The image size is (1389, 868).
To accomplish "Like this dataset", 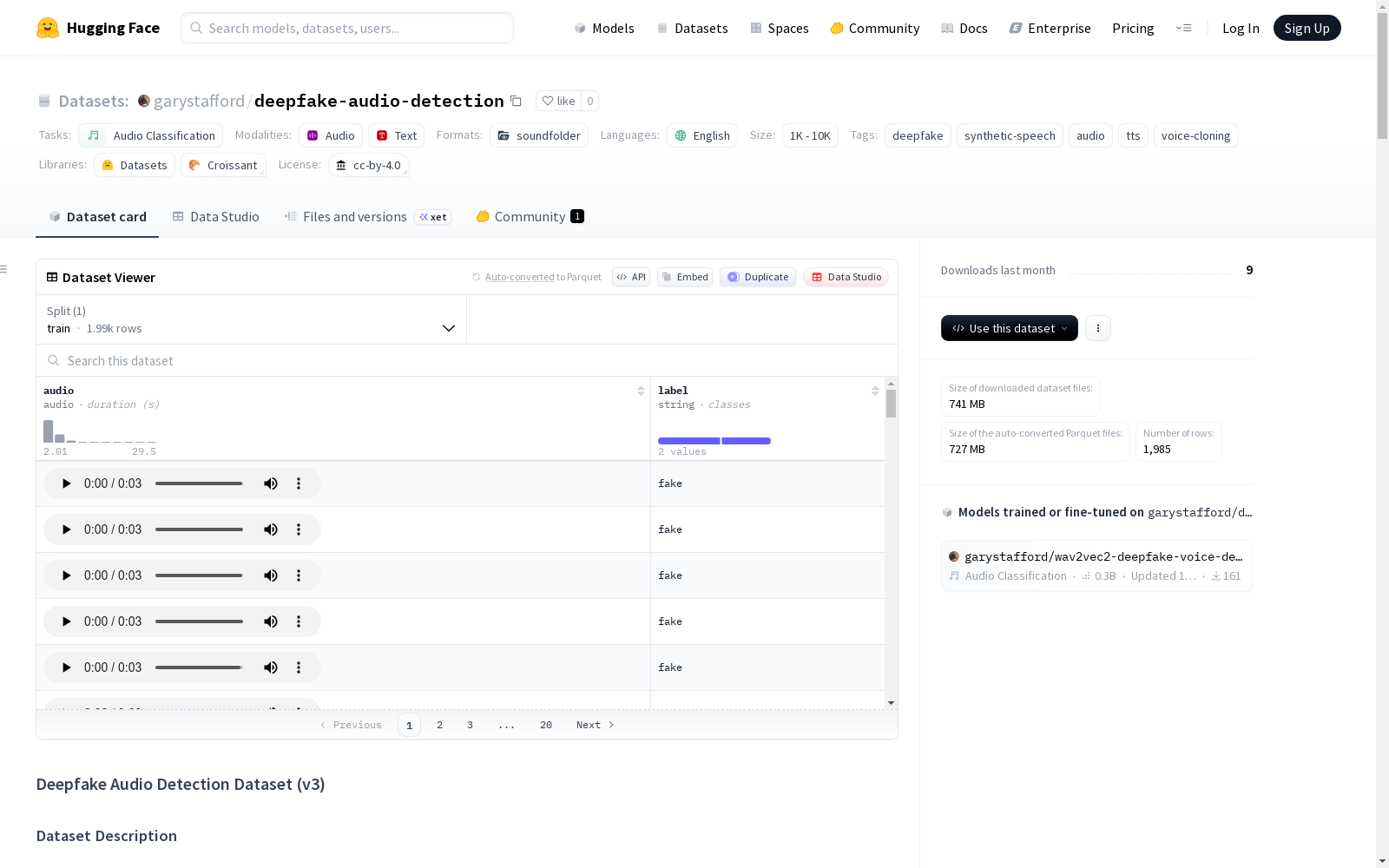I will click(558, 101).
